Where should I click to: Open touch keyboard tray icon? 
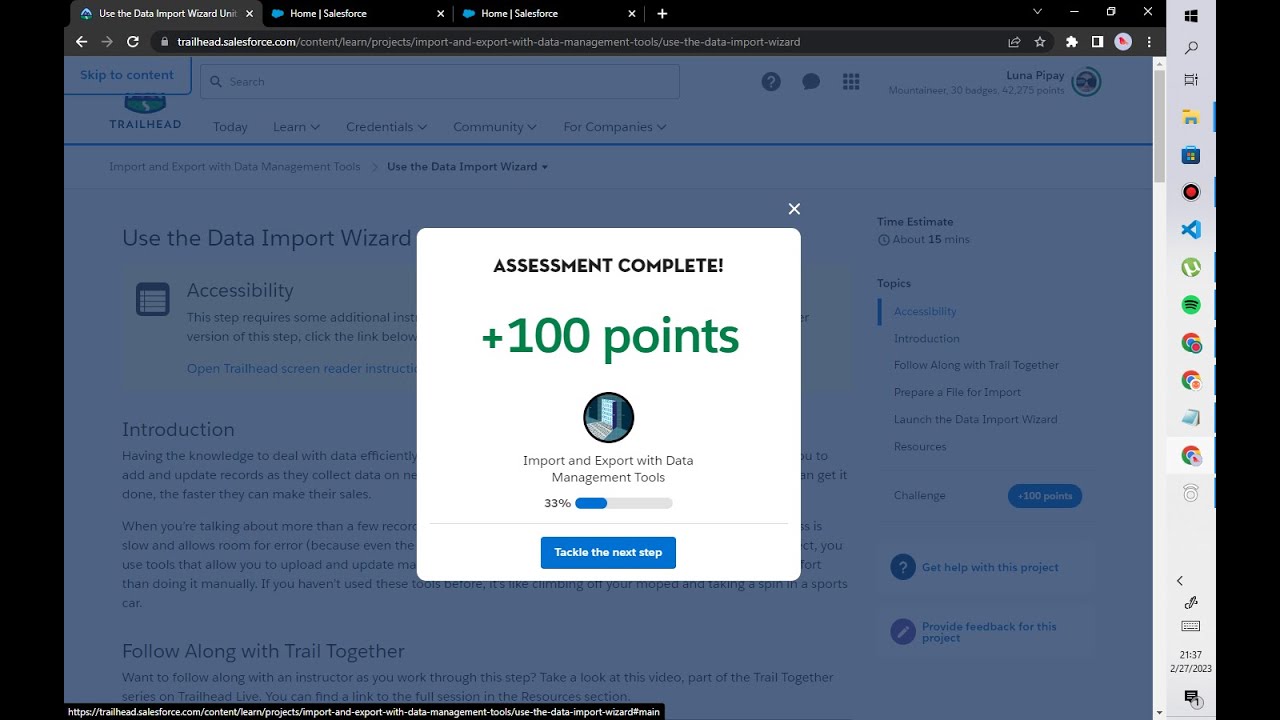pyautogui.click(x=1191, y=626)
